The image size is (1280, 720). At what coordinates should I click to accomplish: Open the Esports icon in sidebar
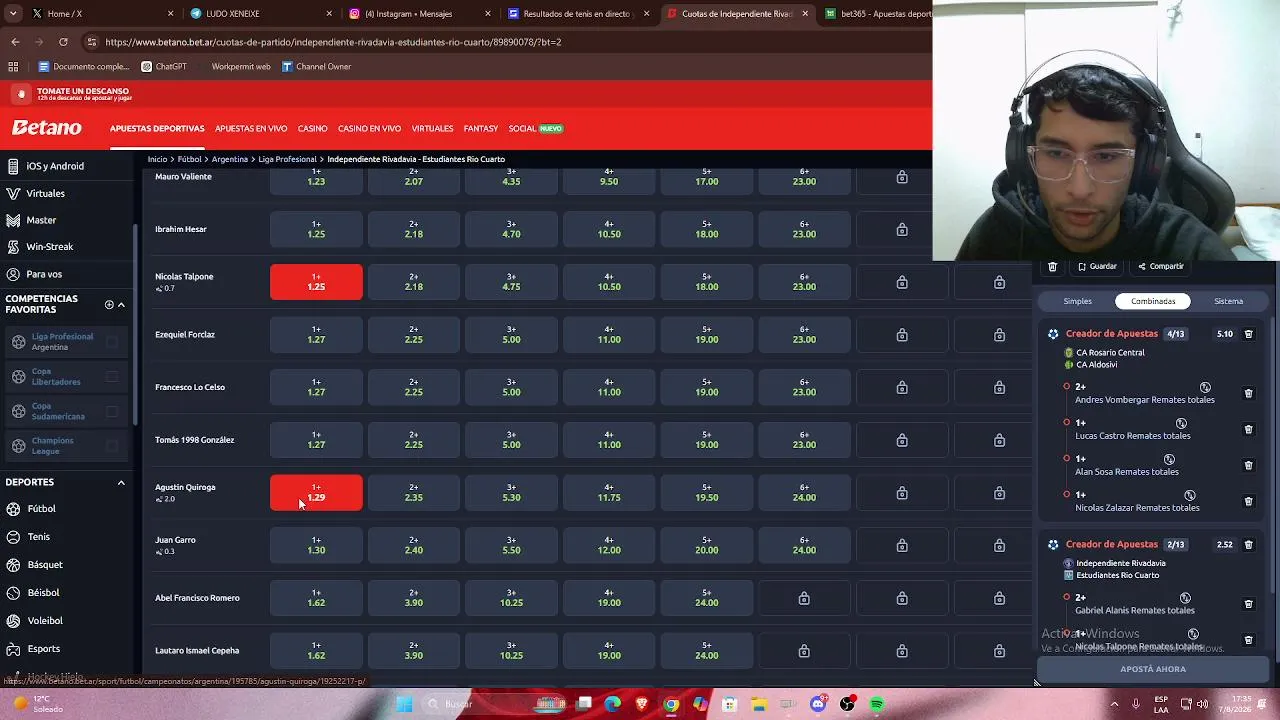(x=13, y=649)
